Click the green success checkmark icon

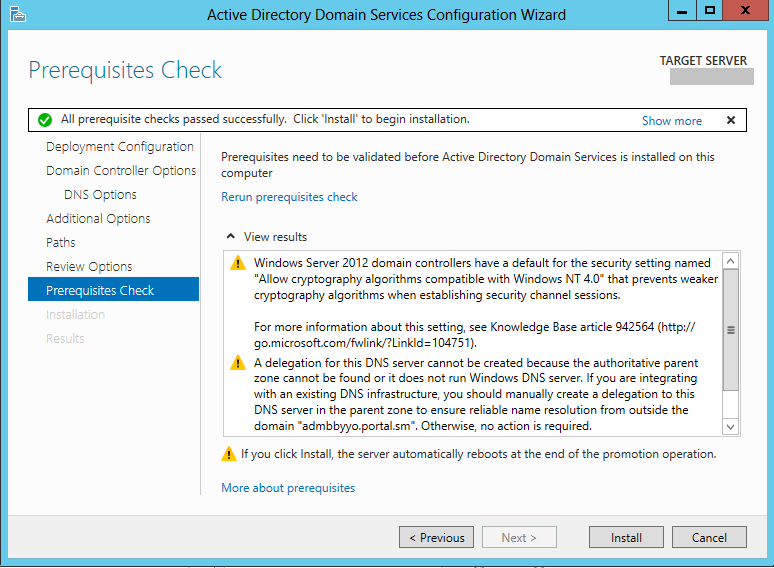(x=45, y=120)
